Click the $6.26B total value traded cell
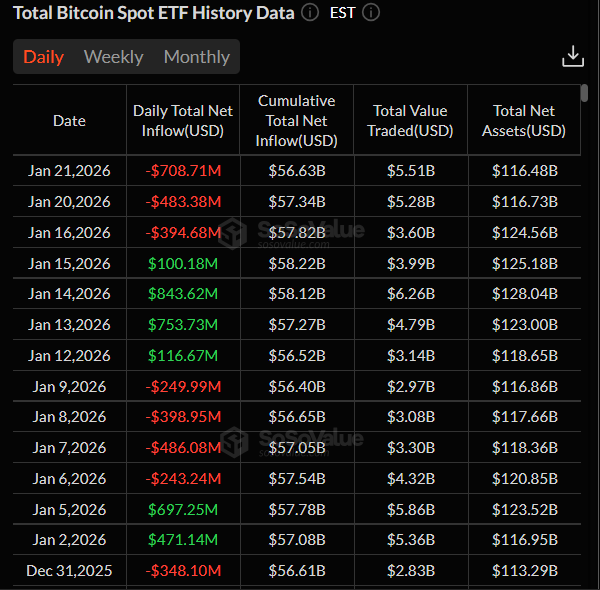This screenshot has width=600, height=590. tap(410, 294)
